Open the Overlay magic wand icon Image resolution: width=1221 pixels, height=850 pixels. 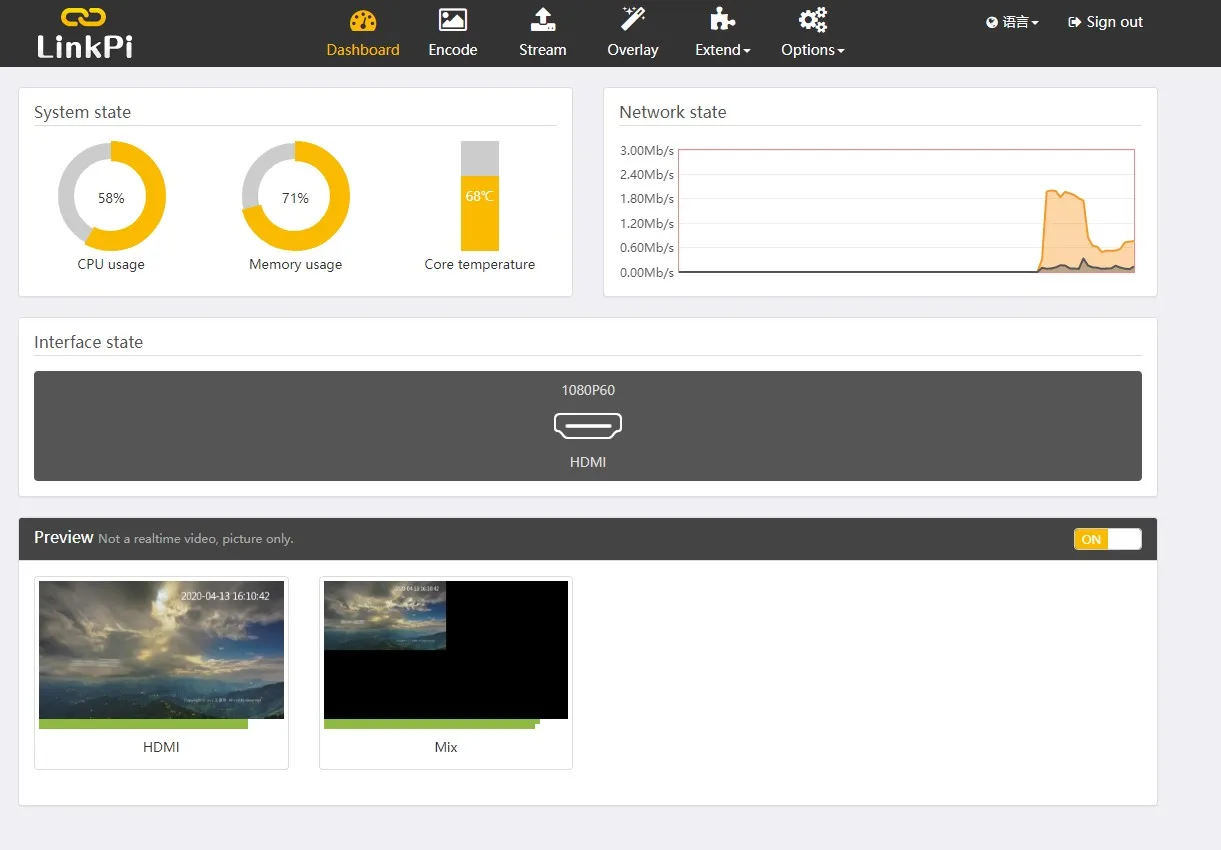click(x=633, y=19)
